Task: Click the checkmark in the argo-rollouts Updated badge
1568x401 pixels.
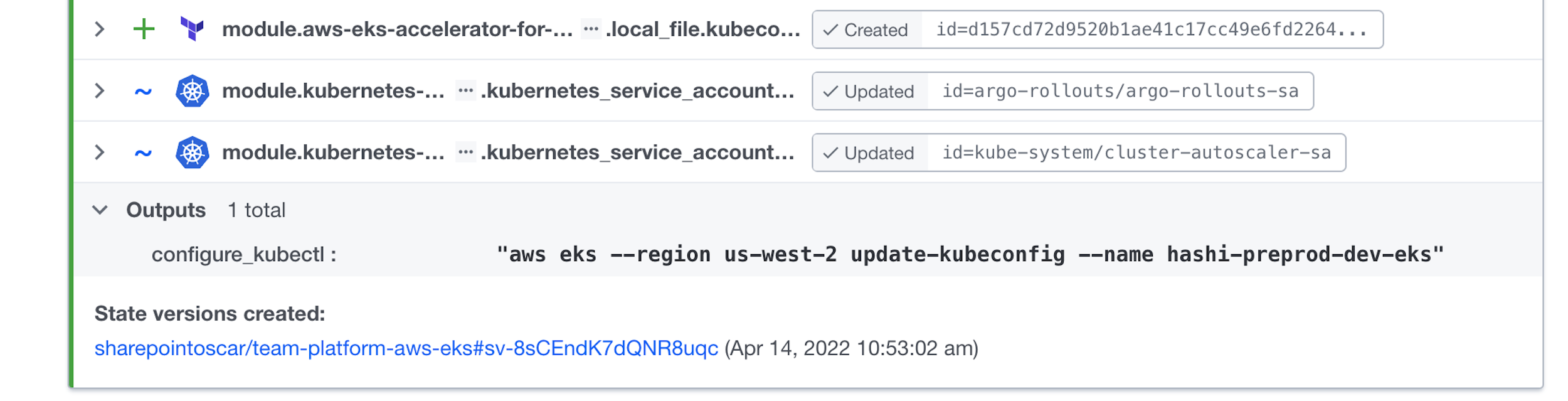Action: 832,90
